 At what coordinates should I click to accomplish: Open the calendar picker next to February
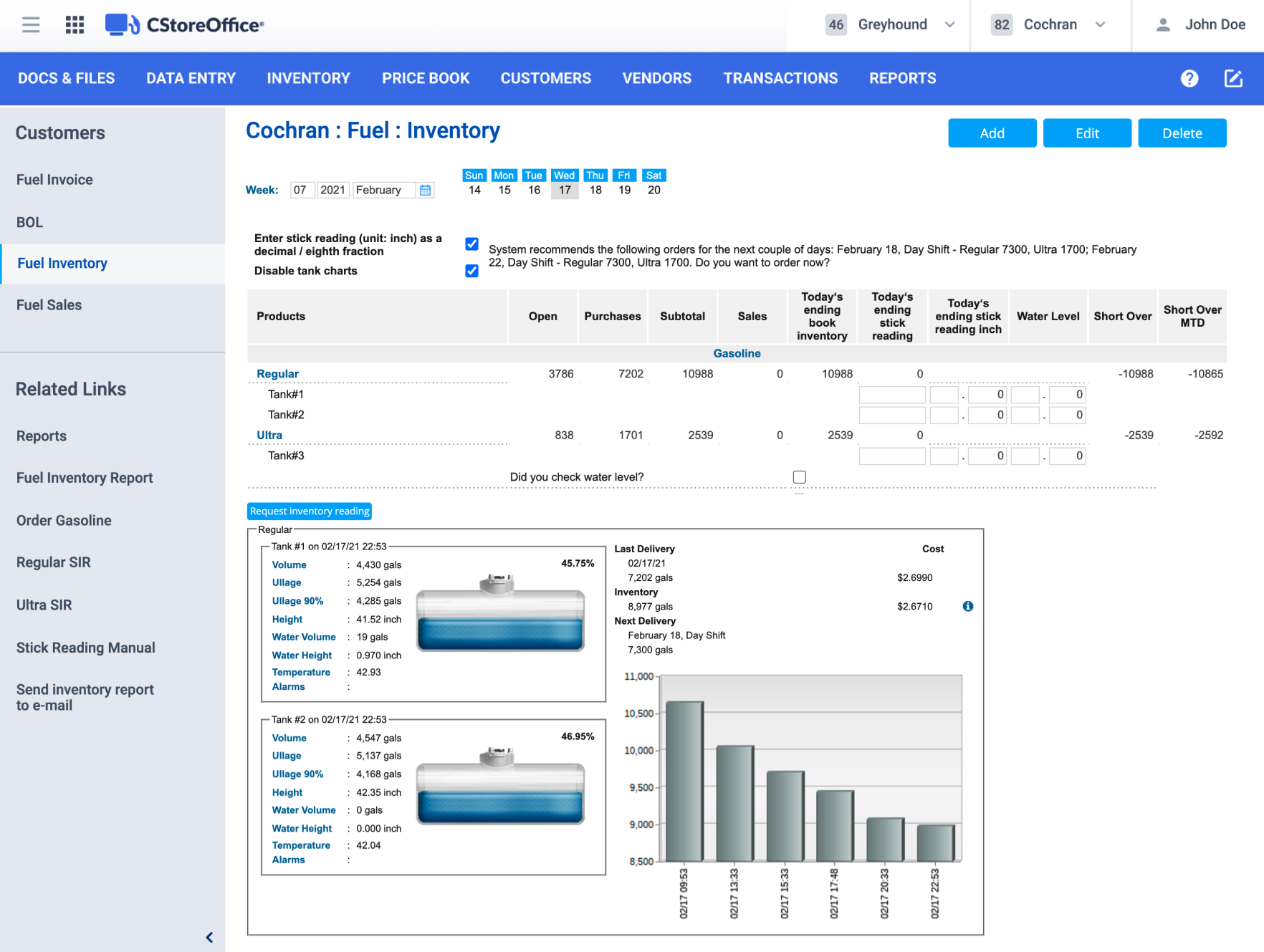click(426, 190)
